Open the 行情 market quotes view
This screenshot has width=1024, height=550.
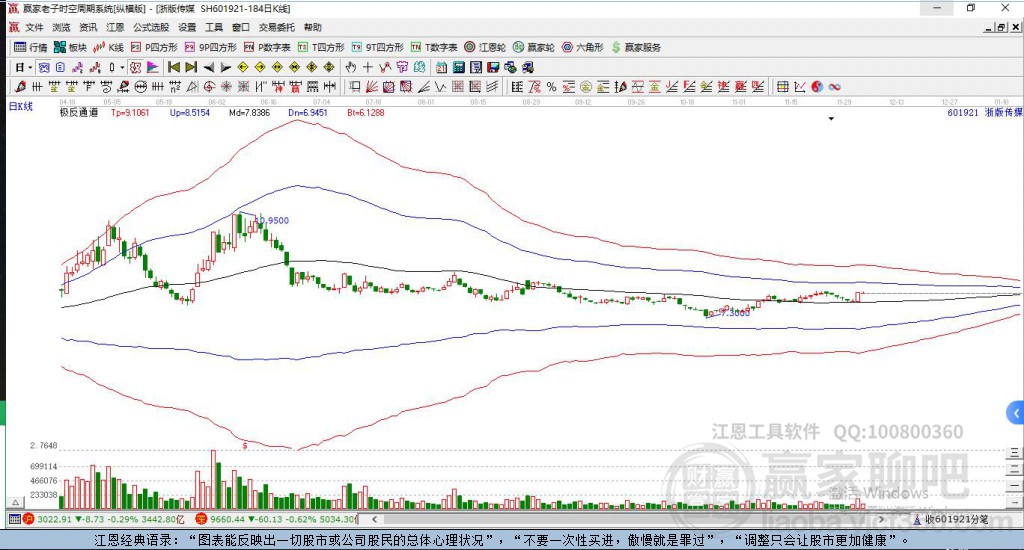point(31,47)
